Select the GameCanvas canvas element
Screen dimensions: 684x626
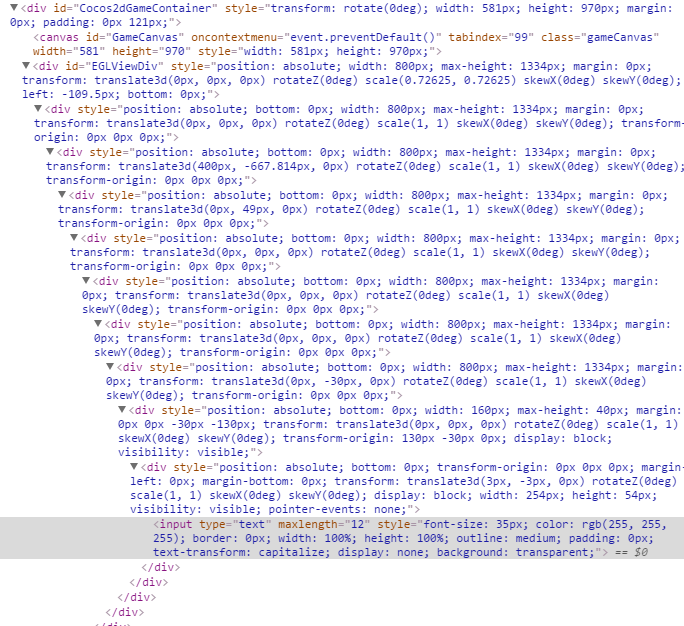(x=345, y=44)
